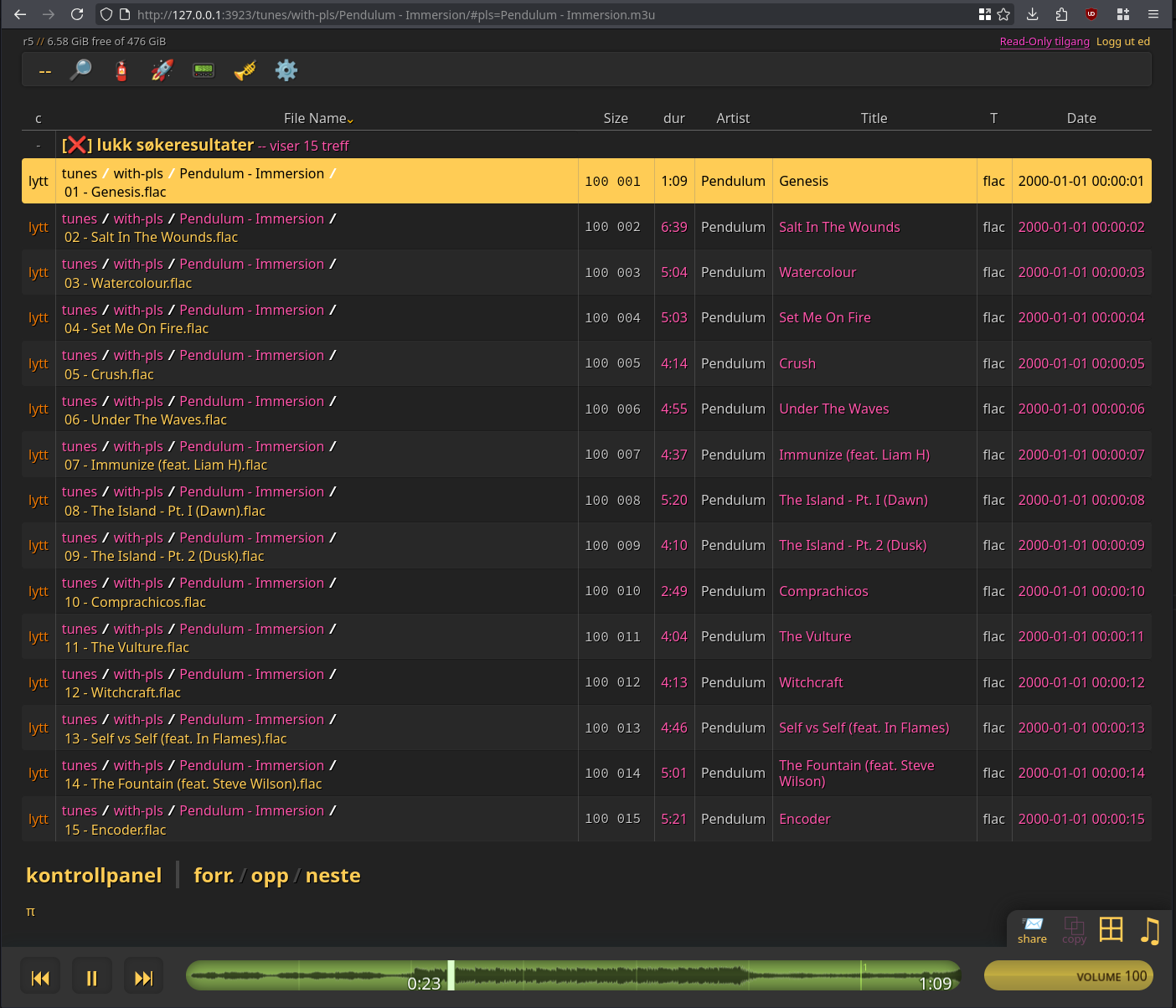1176x1008 pixels.
Task: Sort by Title column header
Action: [x=874, y=118]
